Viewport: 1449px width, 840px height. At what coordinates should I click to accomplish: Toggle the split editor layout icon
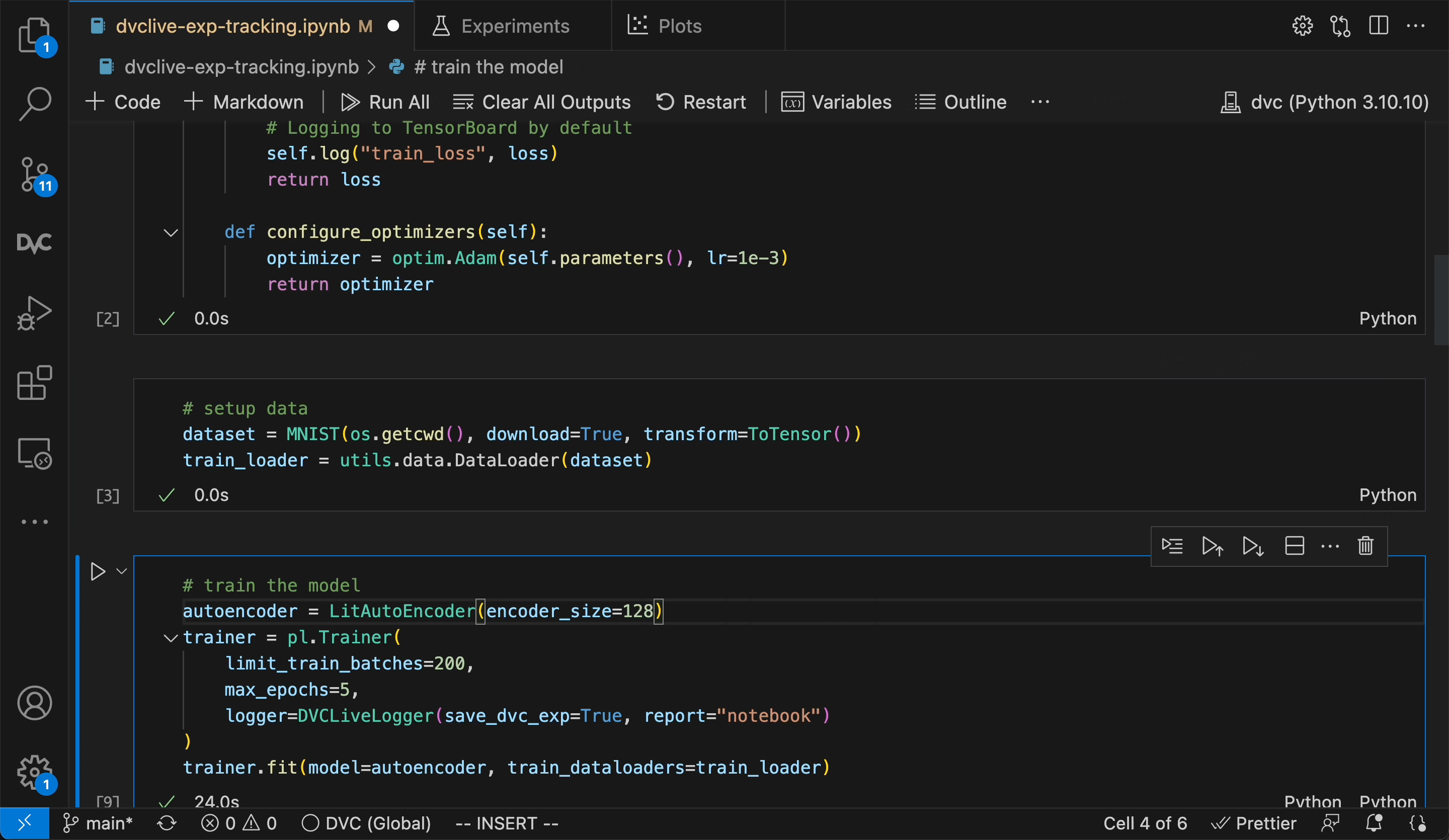[x=1378, y=26]
